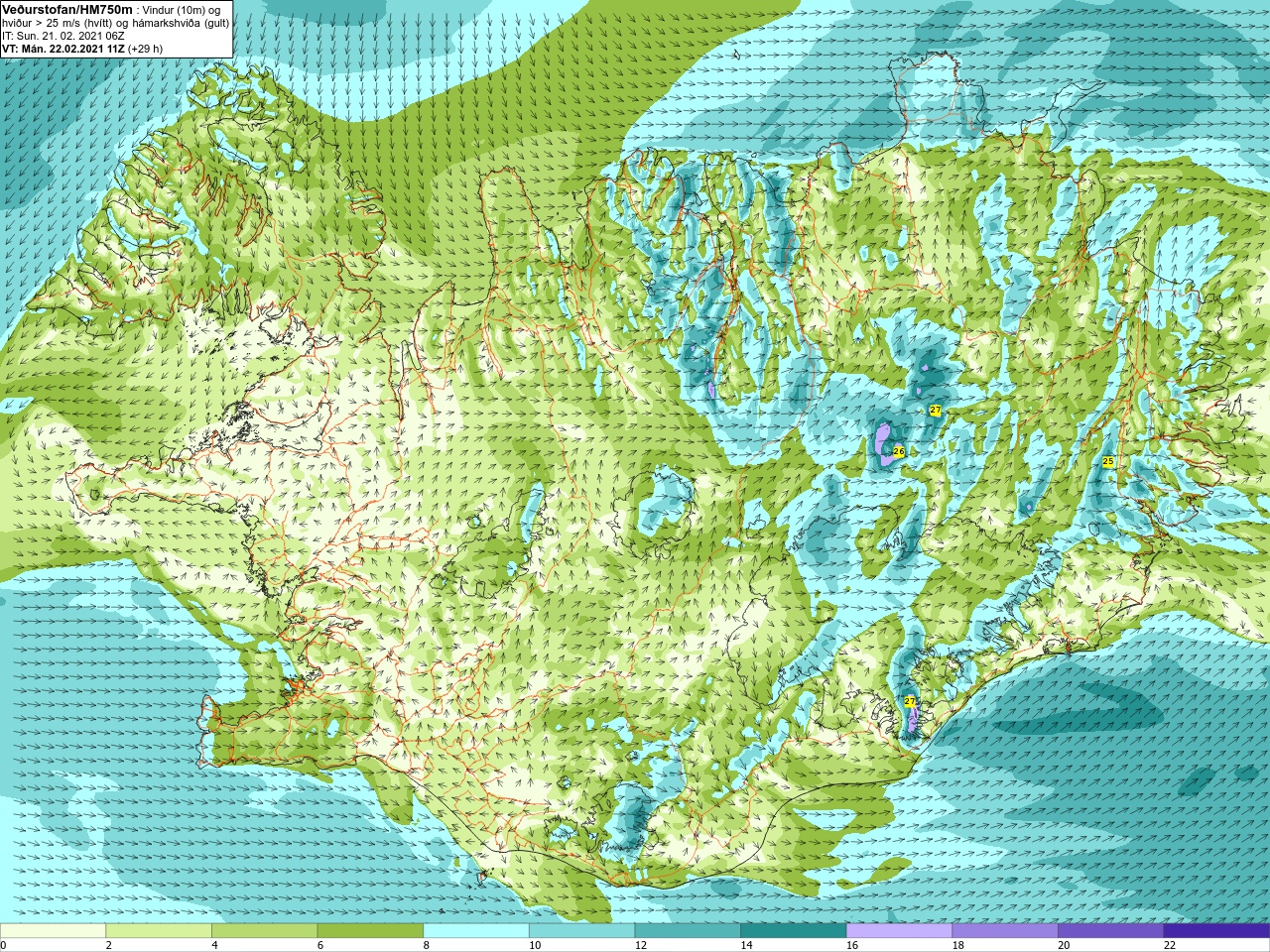Click the Veðurstofan/HM750m title text

[67, 9]
